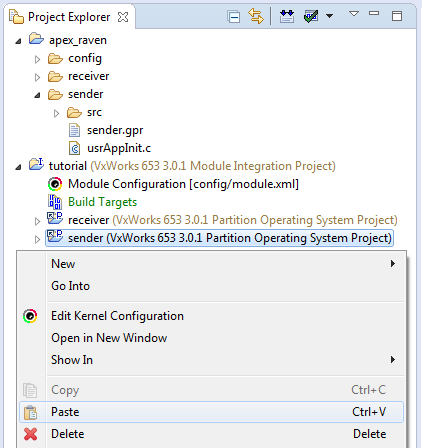Expand the config folder
422x448 pixels.
[x=37, y=59]
